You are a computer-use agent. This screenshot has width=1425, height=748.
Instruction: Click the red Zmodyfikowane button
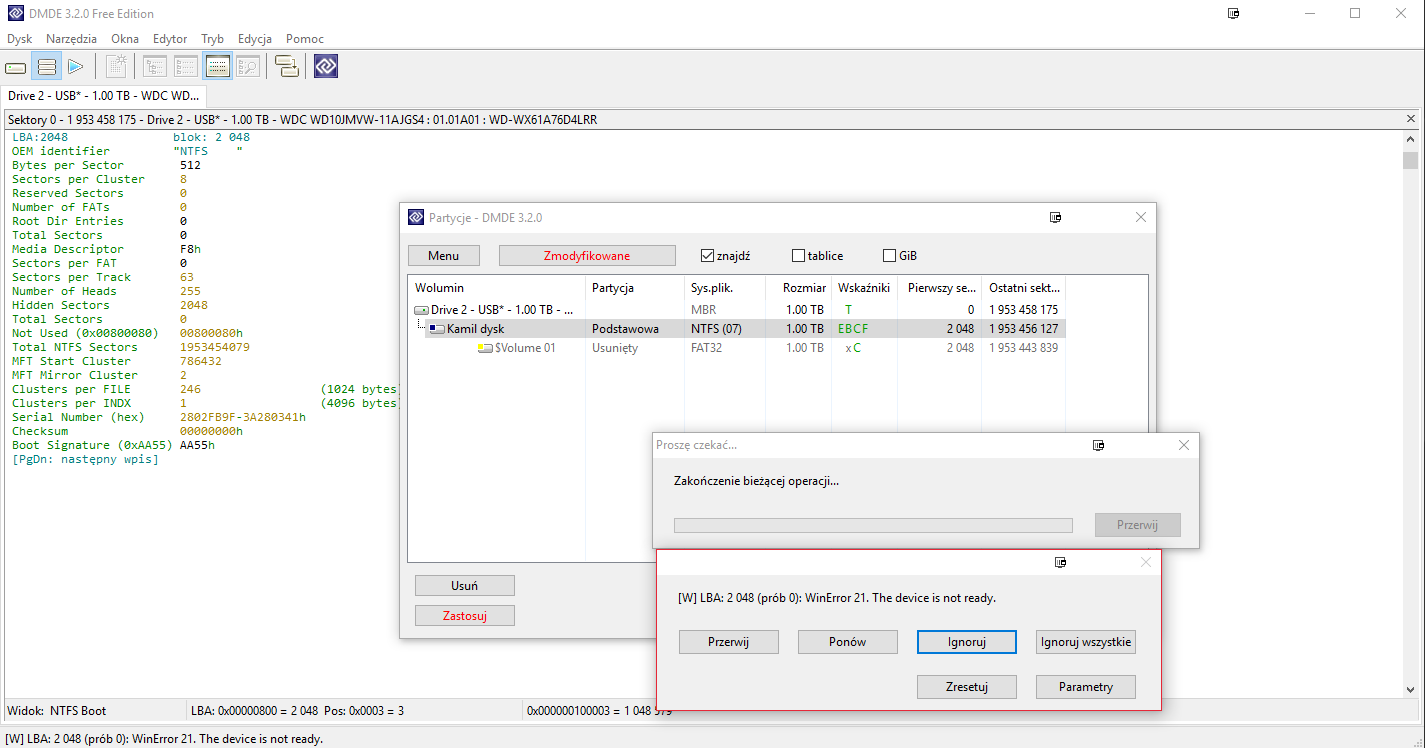[x=587, y=256]
